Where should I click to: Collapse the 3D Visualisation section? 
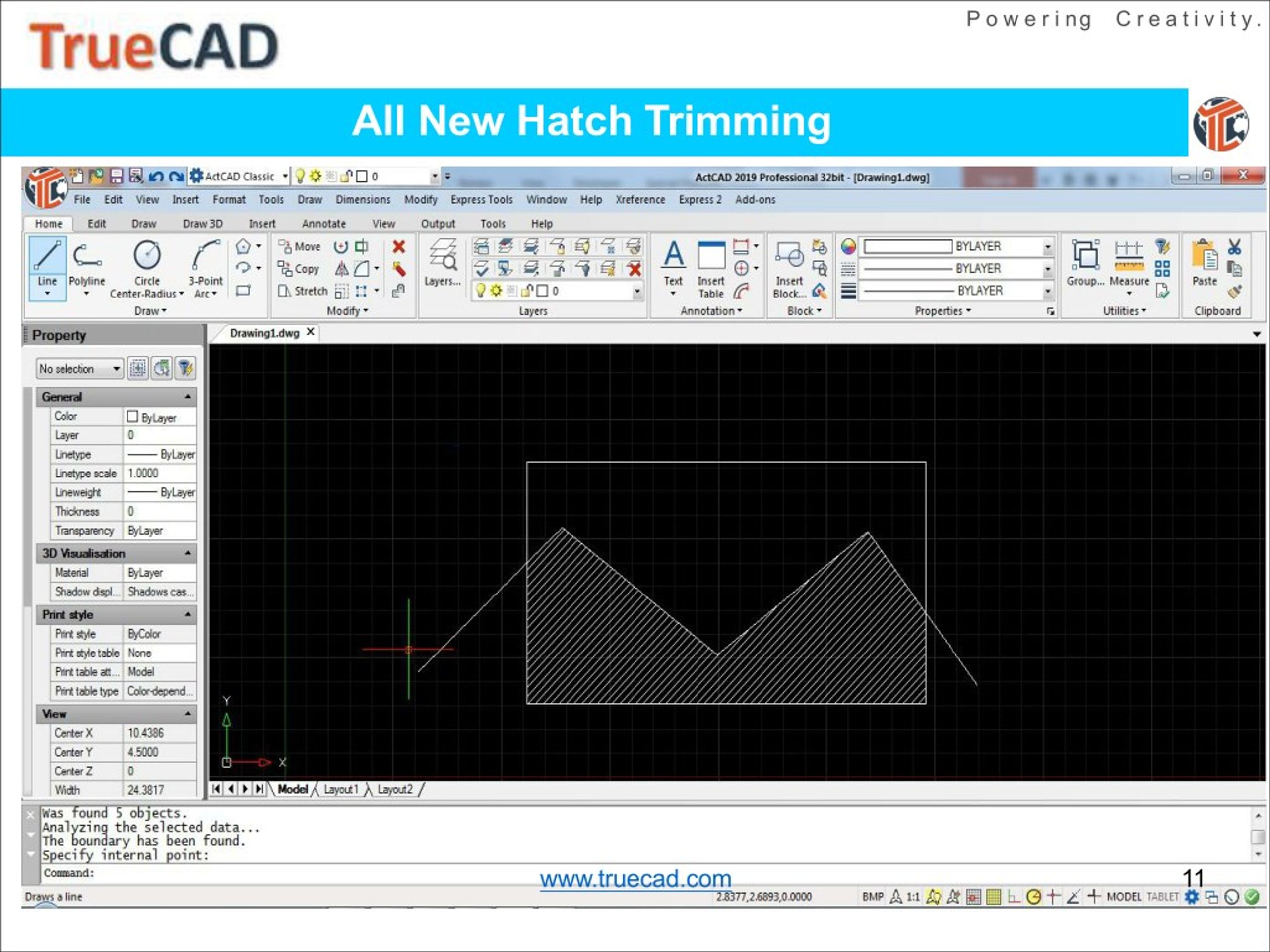[188, 553]
